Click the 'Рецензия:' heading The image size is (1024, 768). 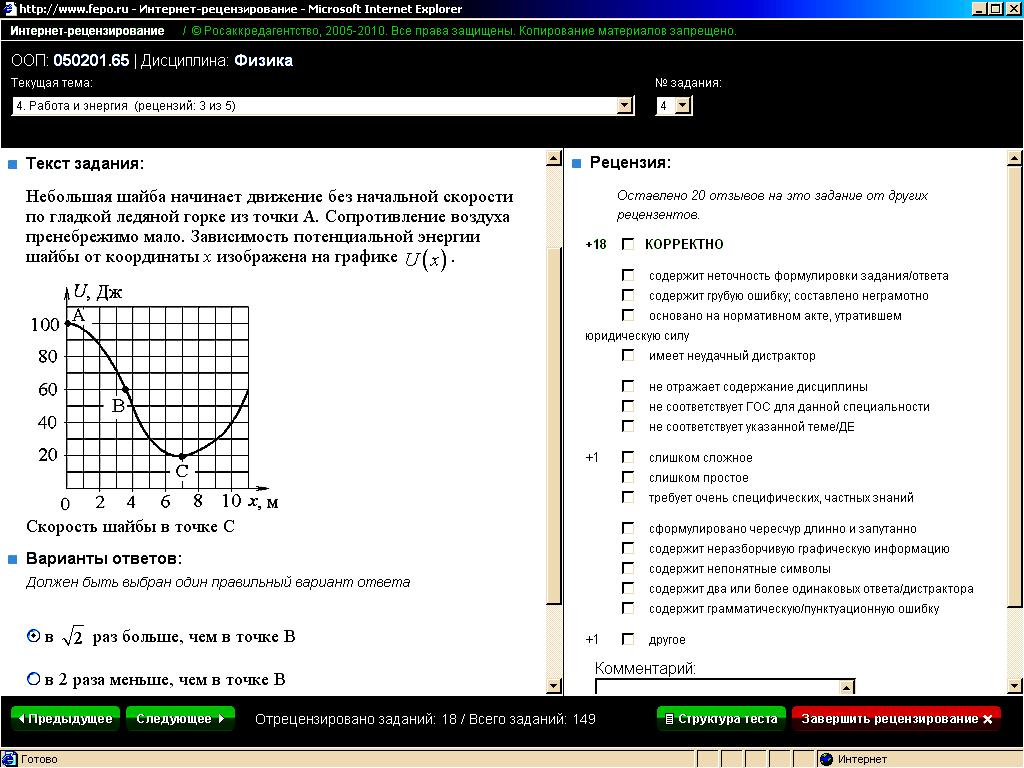point(630,163)
